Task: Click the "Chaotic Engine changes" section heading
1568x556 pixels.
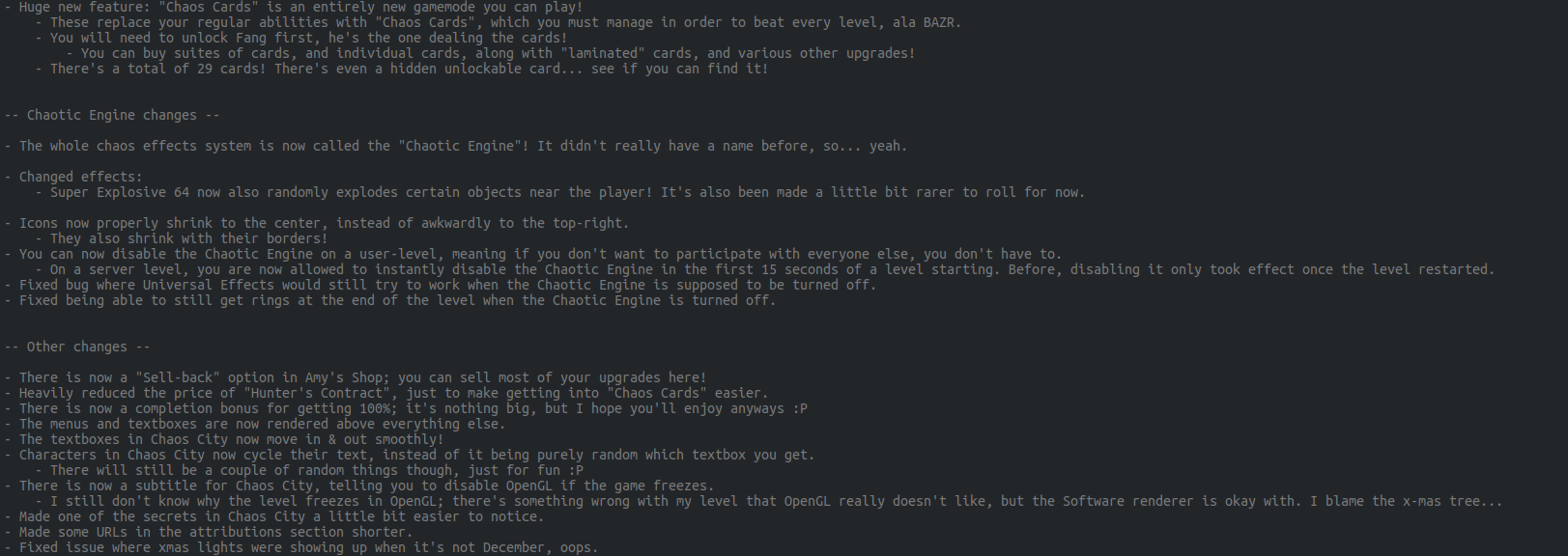Action: click(112, 115)
